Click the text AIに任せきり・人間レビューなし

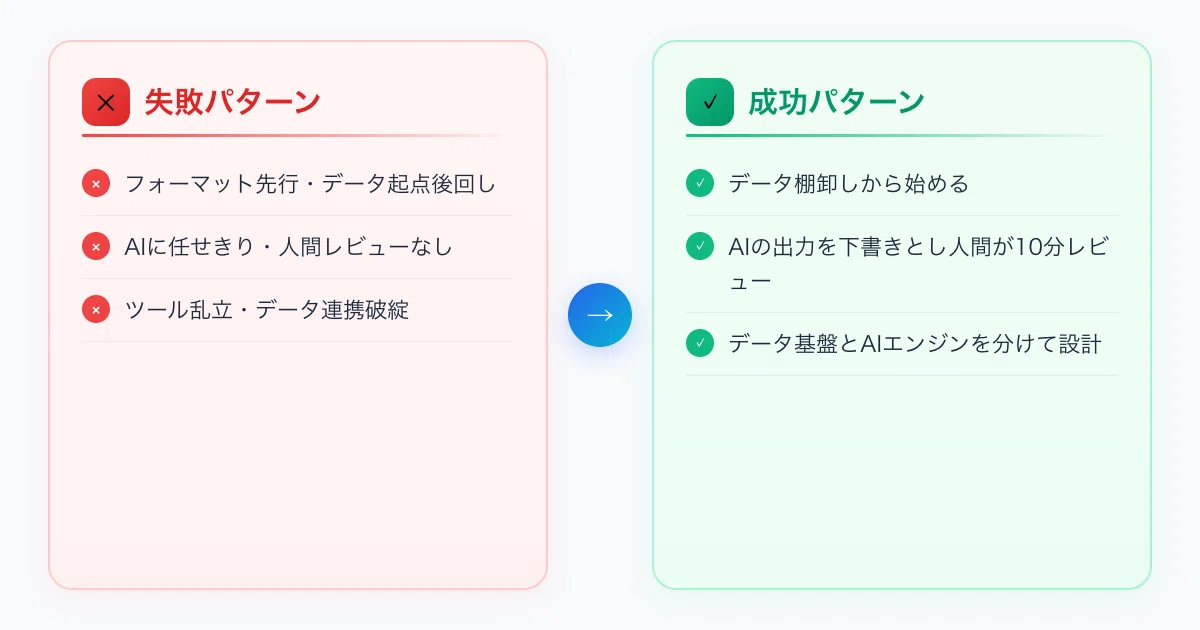289,246
